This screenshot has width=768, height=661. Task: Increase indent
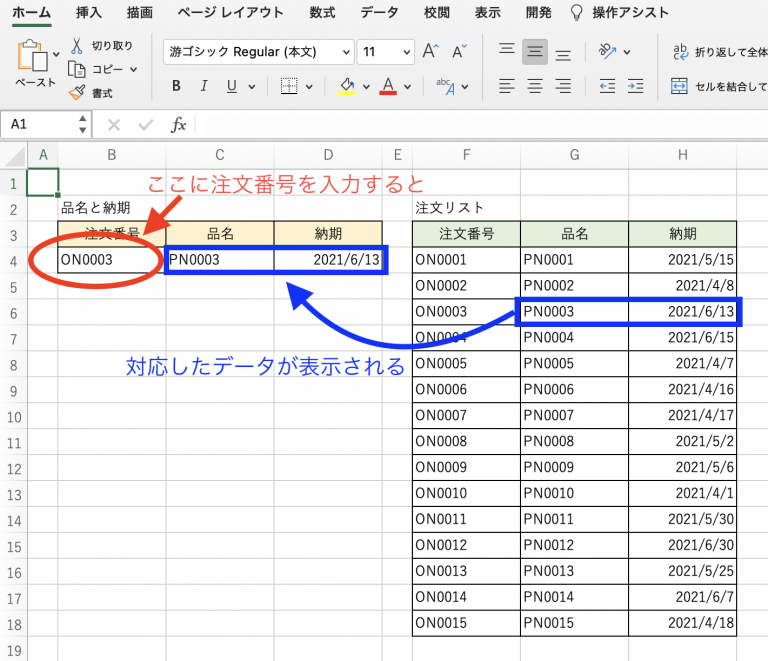coord(636,87)
